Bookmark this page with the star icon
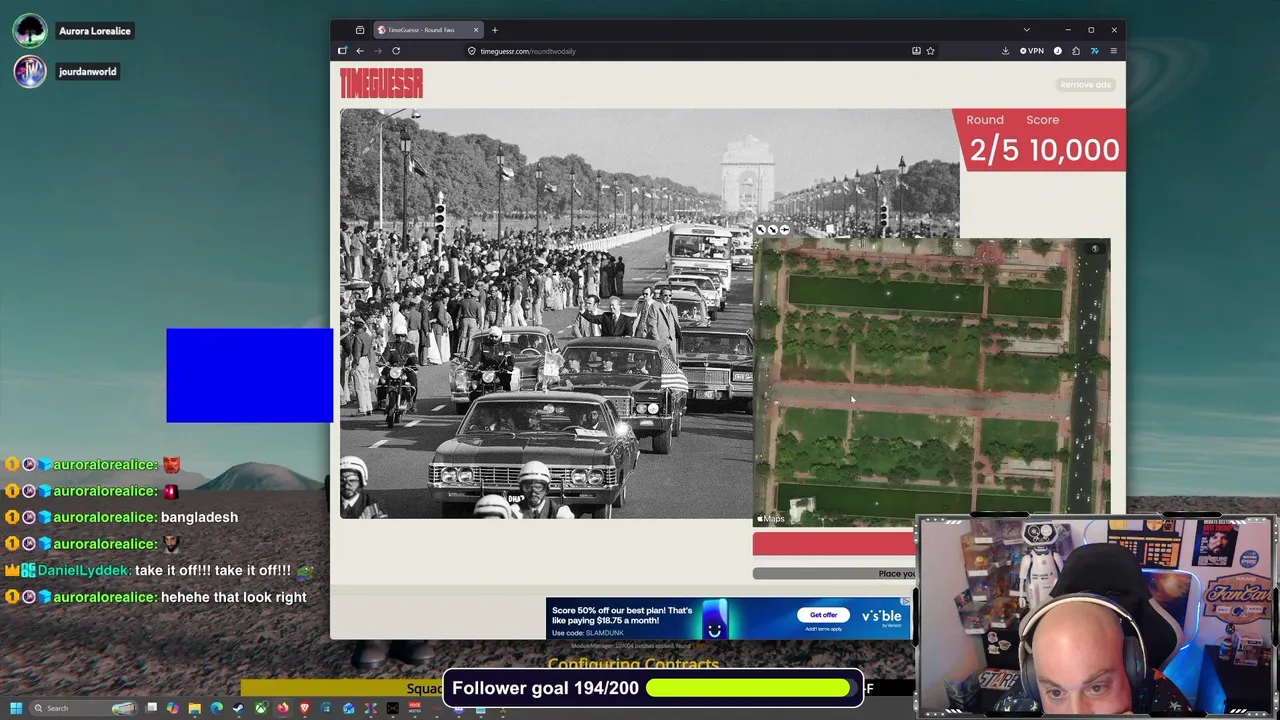This screenshot has height=720, width=1280. (930, 51)
